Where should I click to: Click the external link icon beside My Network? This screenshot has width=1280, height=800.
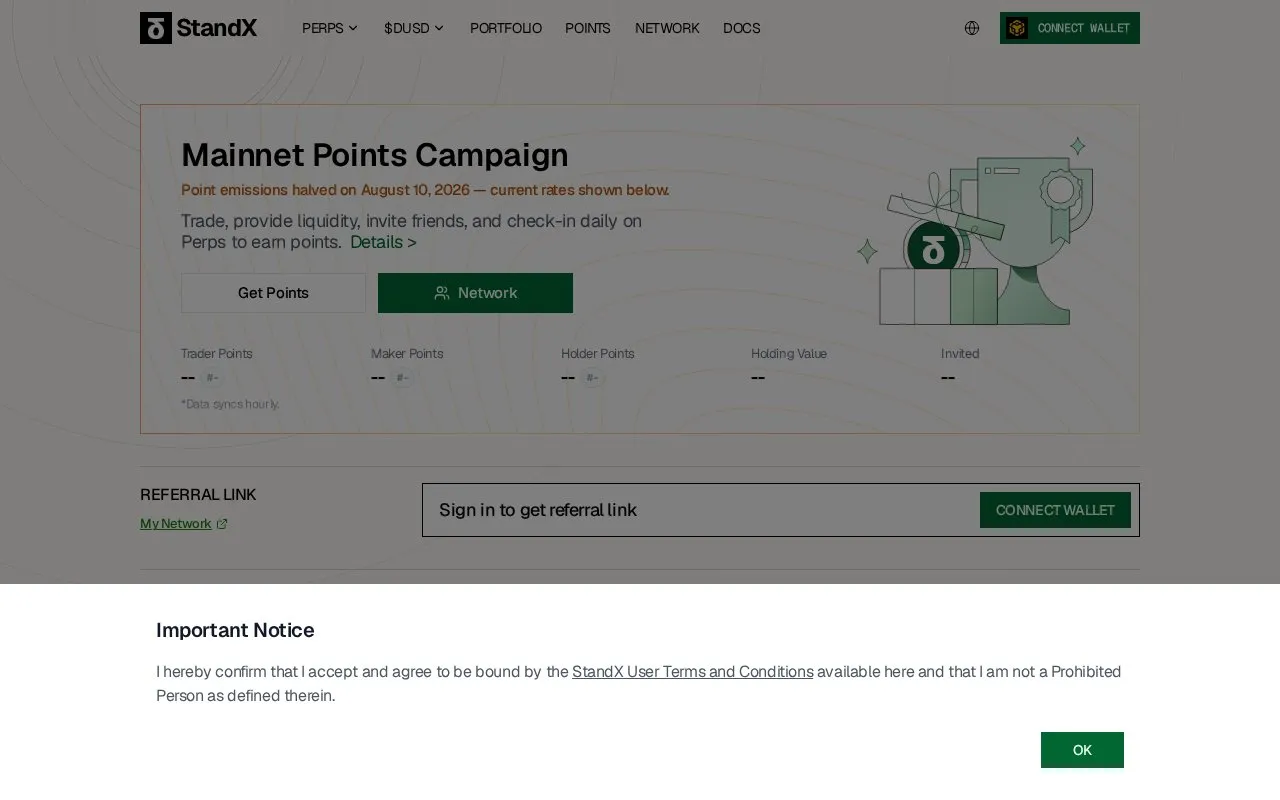222,524
